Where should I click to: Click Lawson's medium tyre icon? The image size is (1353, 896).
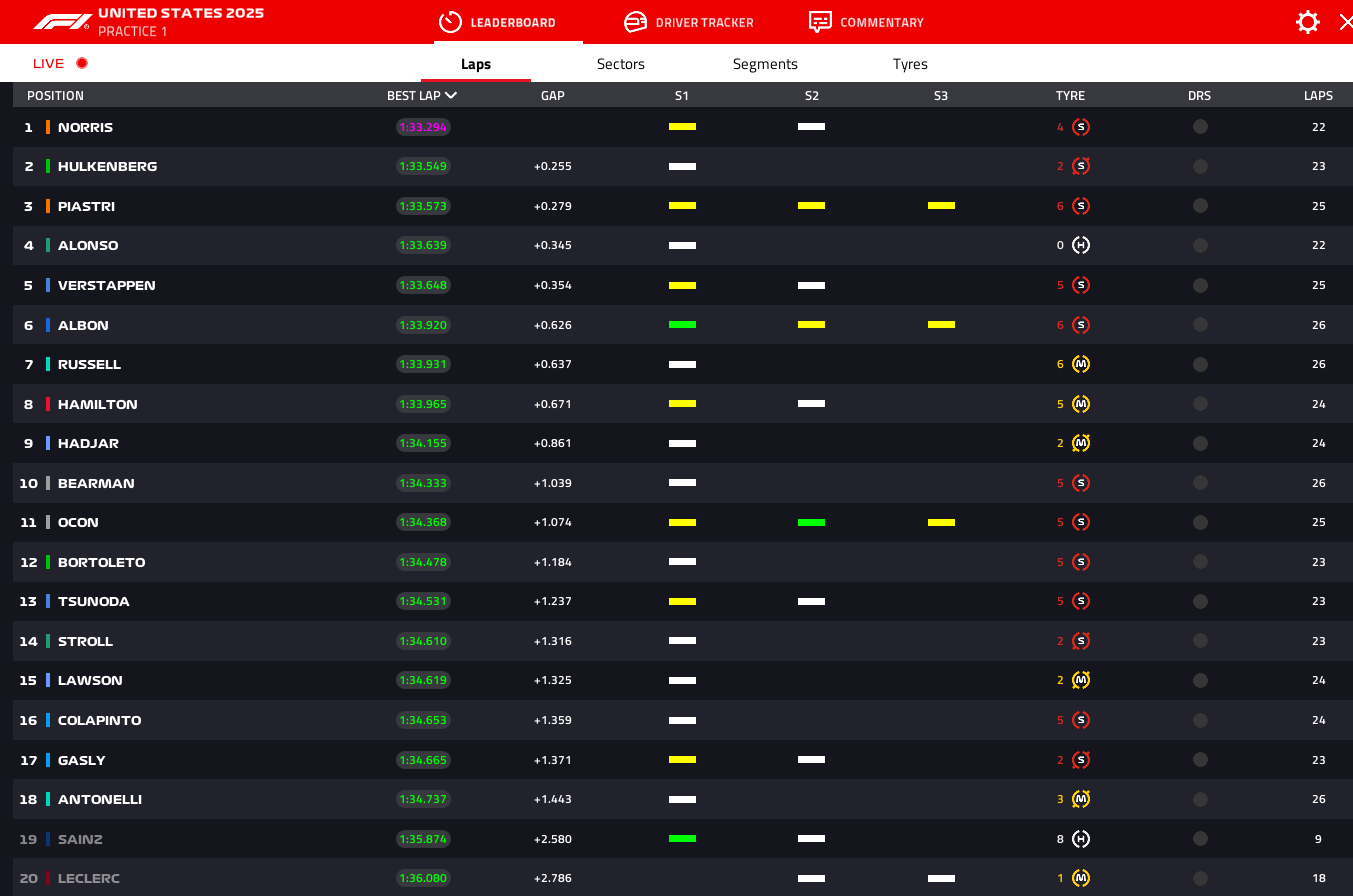1080,680
